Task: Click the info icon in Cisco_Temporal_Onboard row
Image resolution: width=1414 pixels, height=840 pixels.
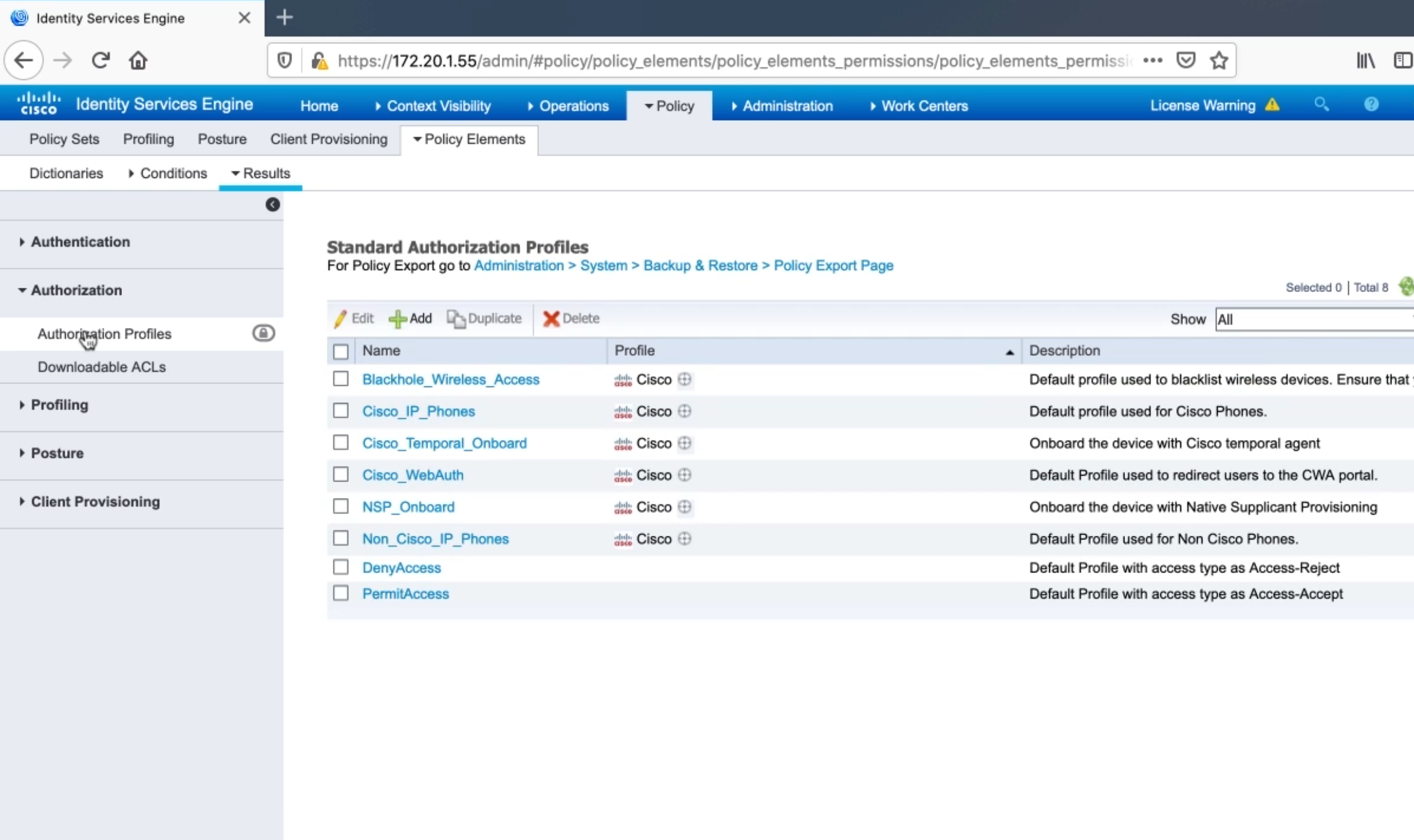Action: [x=685, y=443]
